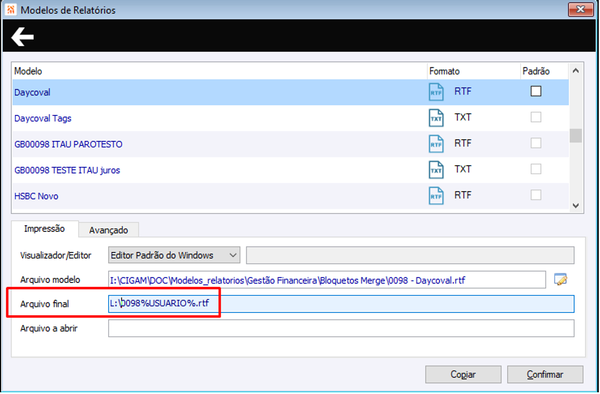Open the Visualizador/Editor dropdown

pyautogui.click(x=174, y=255)
